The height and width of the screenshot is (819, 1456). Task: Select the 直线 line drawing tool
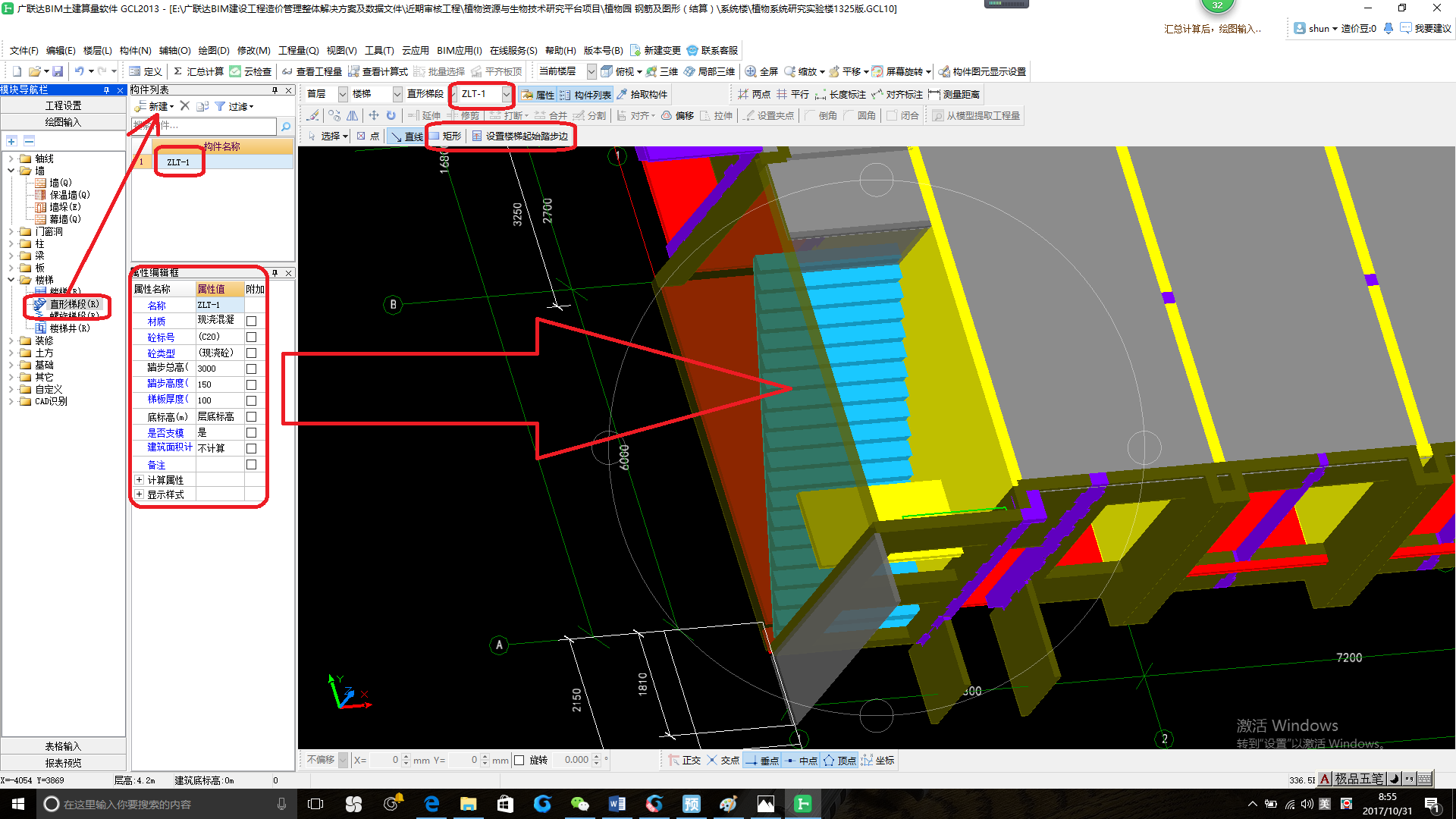[x=407, y=136]
